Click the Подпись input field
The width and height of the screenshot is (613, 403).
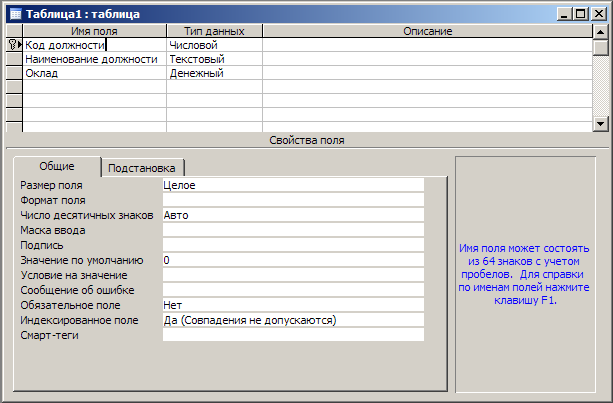coord(293,245)
